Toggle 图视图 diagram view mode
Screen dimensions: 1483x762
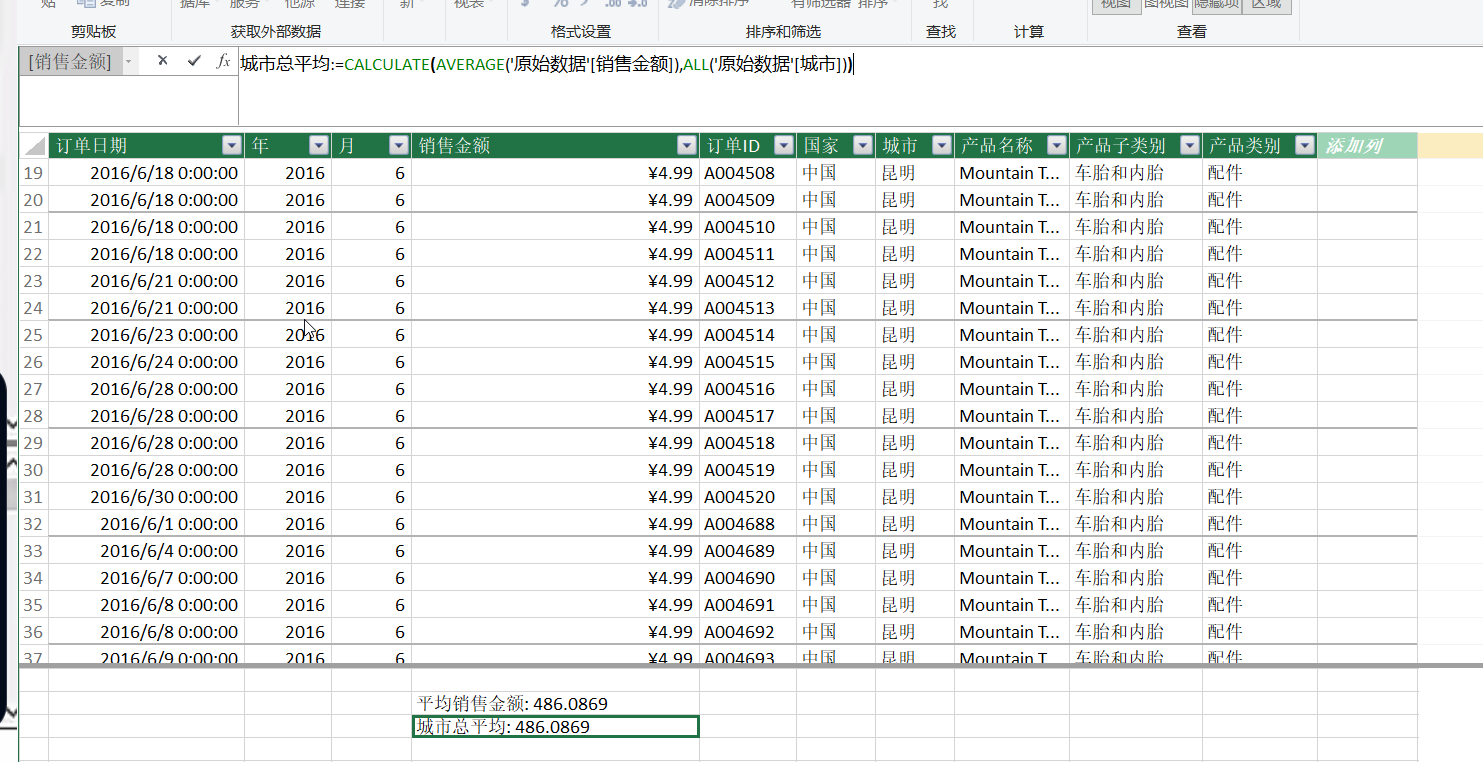tap(1167, 4)
